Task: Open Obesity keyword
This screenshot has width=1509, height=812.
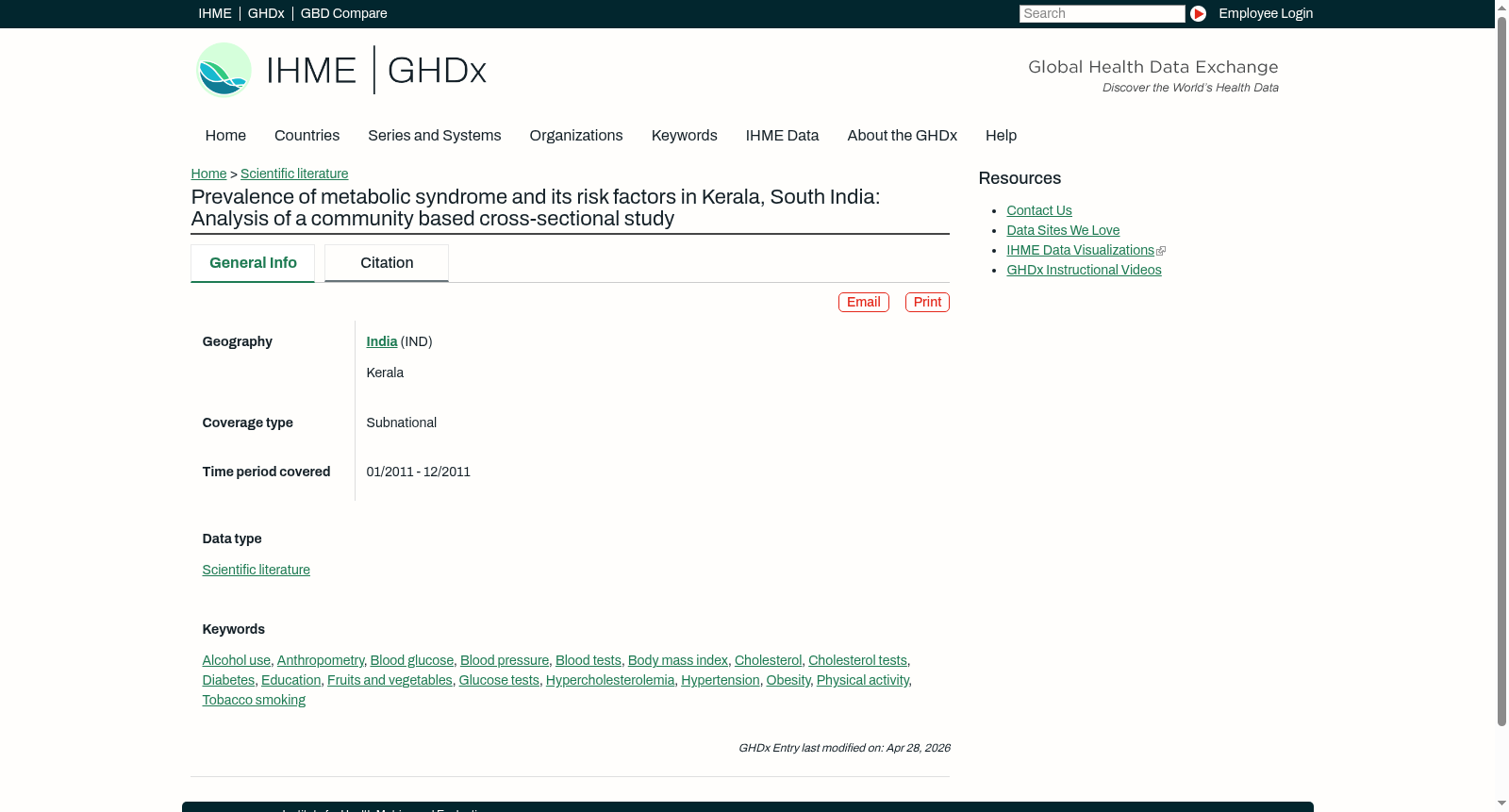Action: click(x=788, y=680)
